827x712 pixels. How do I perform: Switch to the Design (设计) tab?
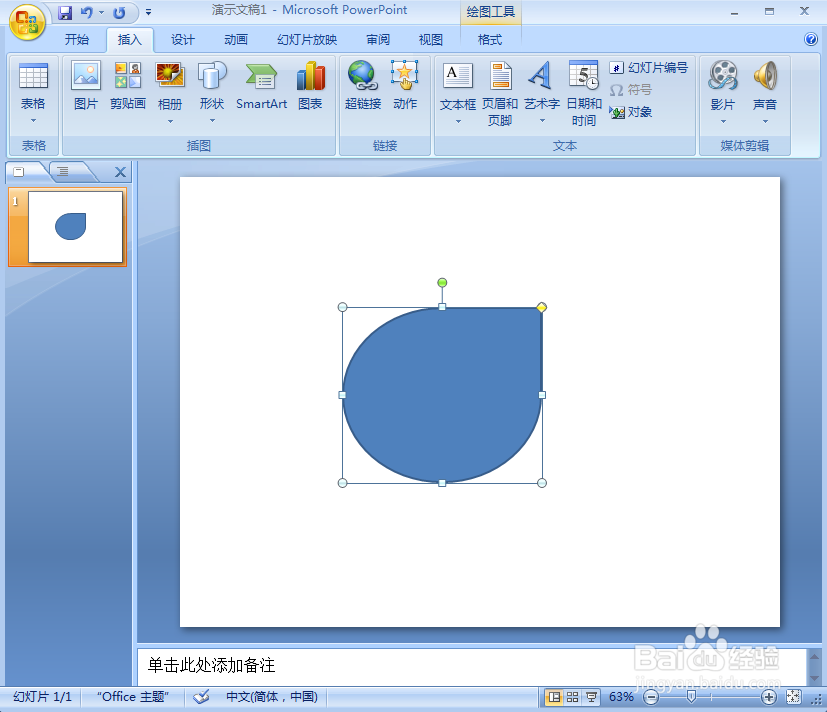click(x=182, y=40)
